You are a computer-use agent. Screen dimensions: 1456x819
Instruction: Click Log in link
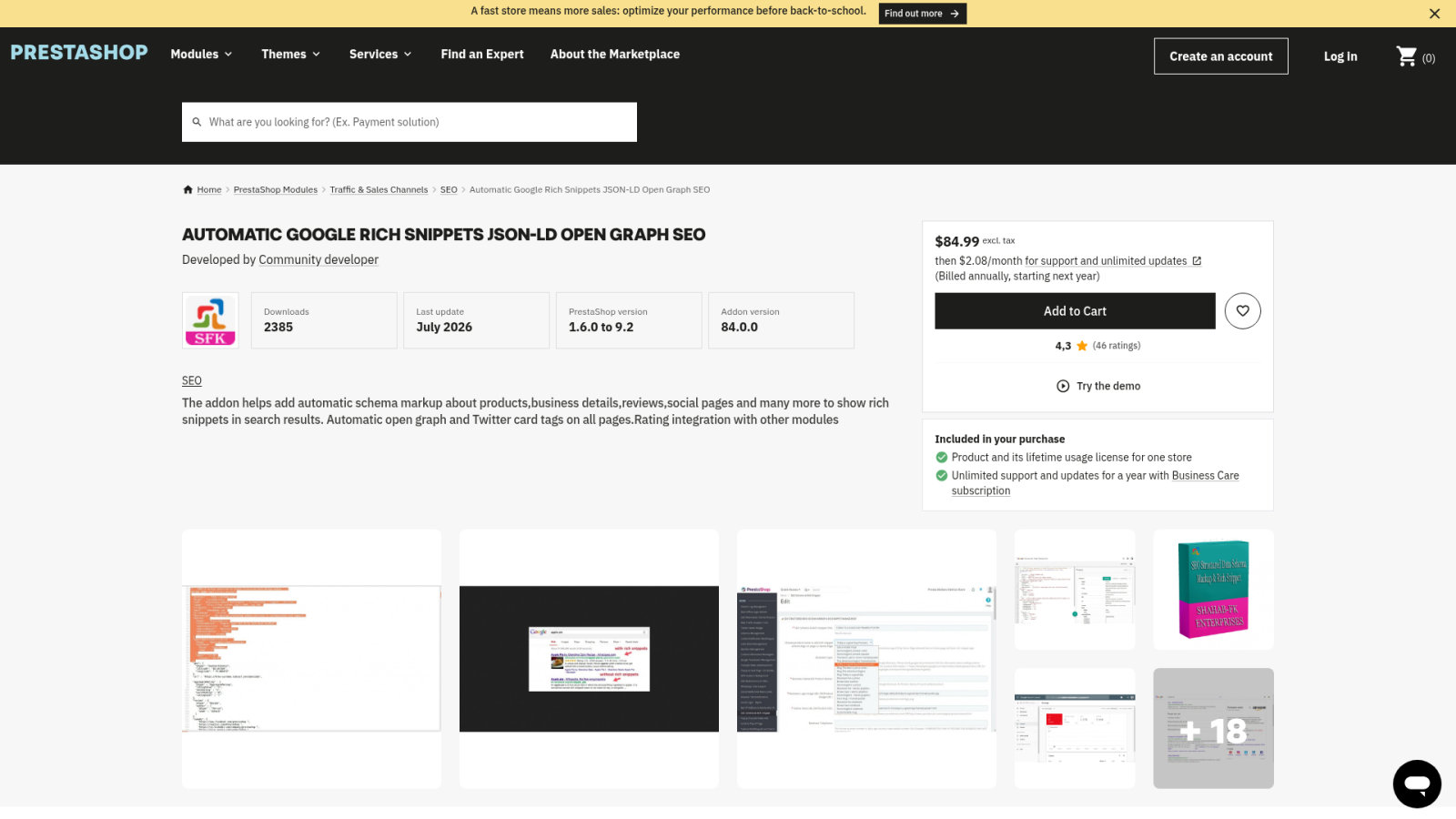(1340, 56)
